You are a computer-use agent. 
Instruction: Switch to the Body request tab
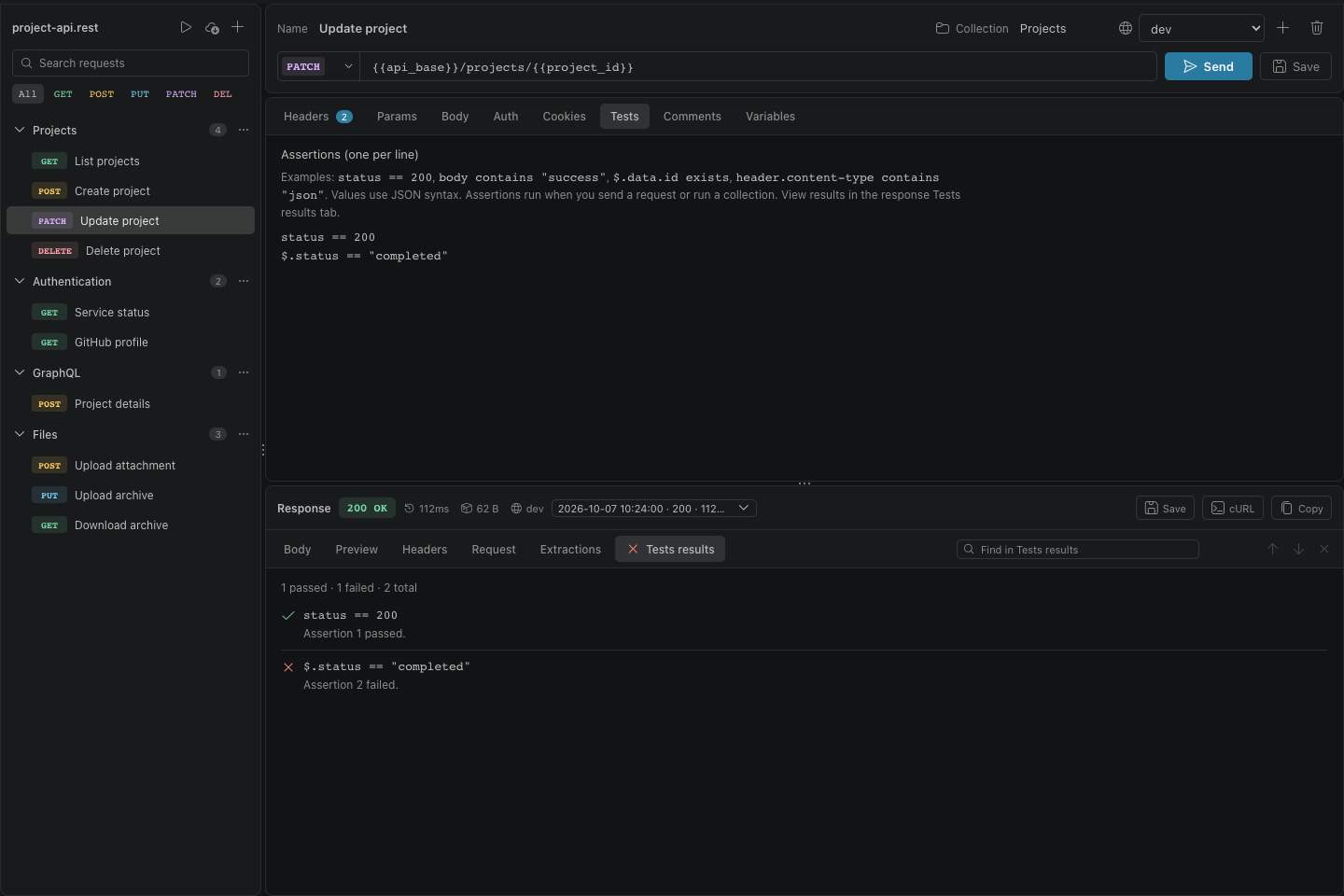tap(455, 117)
